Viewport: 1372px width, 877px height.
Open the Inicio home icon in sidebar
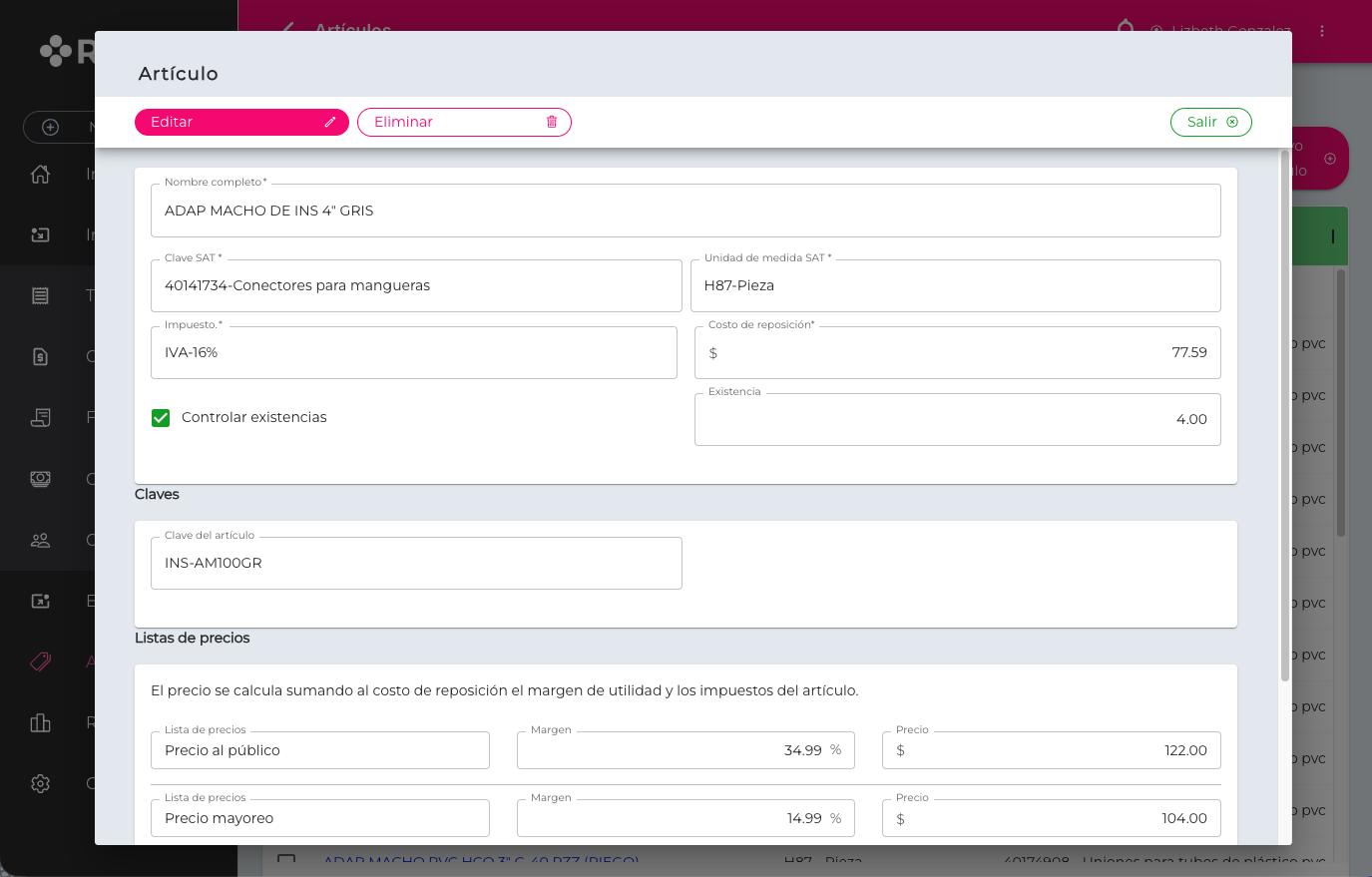40,174
